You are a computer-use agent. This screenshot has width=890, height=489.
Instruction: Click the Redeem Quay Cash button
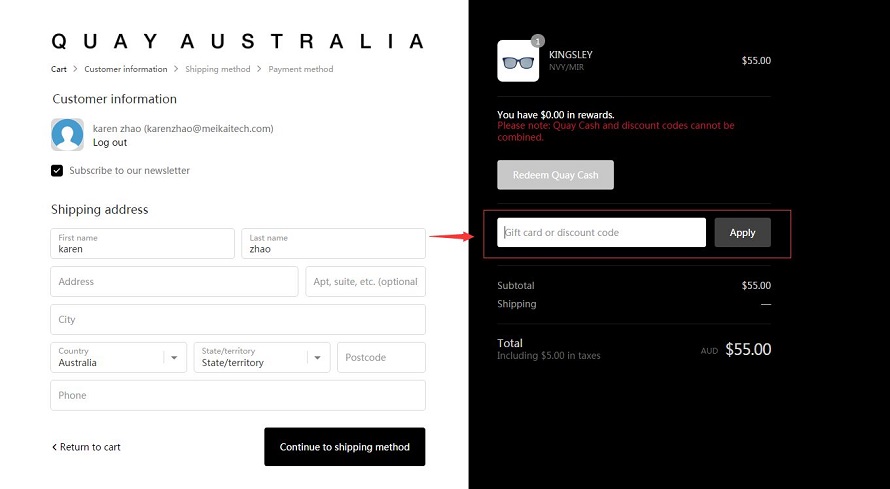(555, 175)
